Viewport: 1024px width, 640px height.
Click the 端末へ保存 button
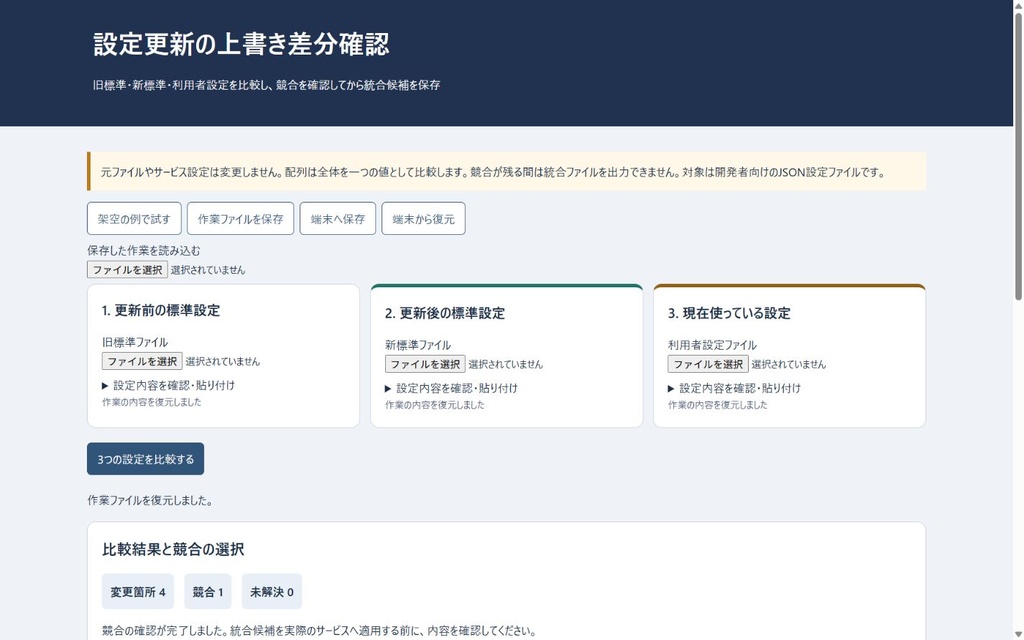click(338, 219)
